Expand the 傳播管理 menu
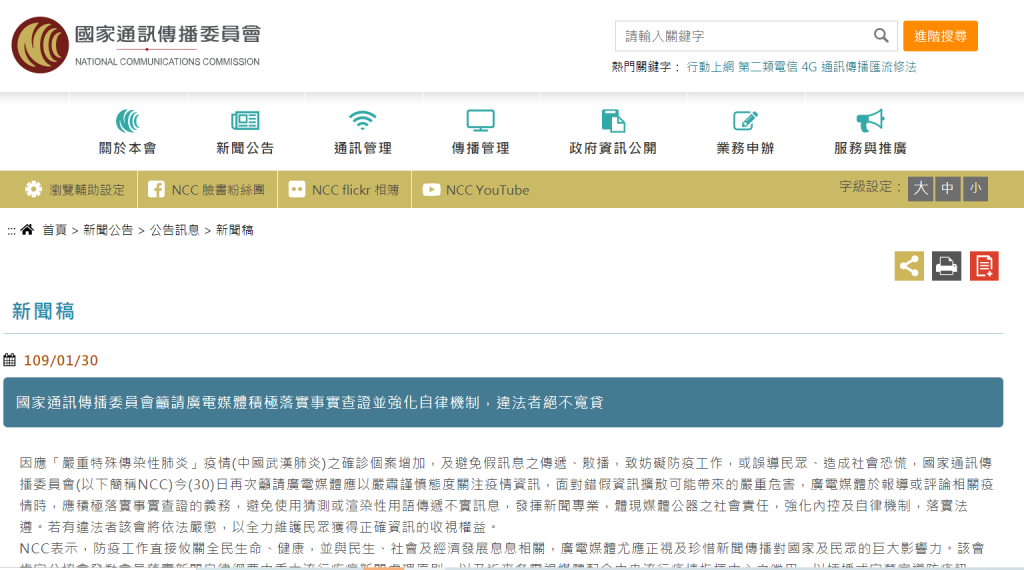 click(x=480, y=133)
